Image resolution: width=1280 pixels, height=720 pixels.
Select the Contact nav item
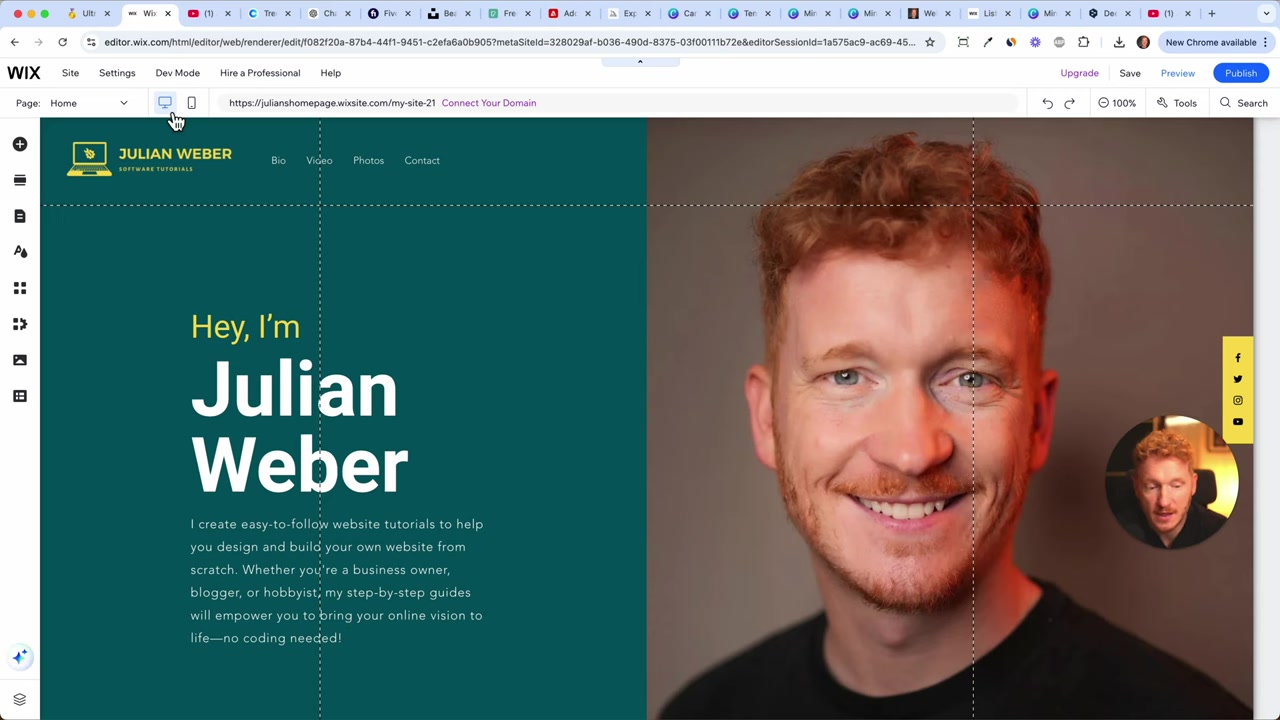(422, 161)
